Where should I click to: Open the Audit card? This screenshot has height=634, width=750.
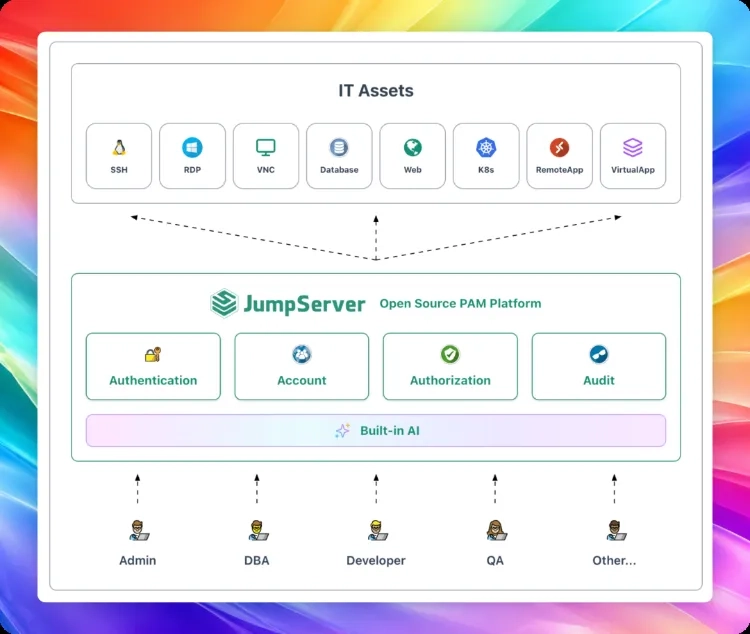[x=599, y=367]
